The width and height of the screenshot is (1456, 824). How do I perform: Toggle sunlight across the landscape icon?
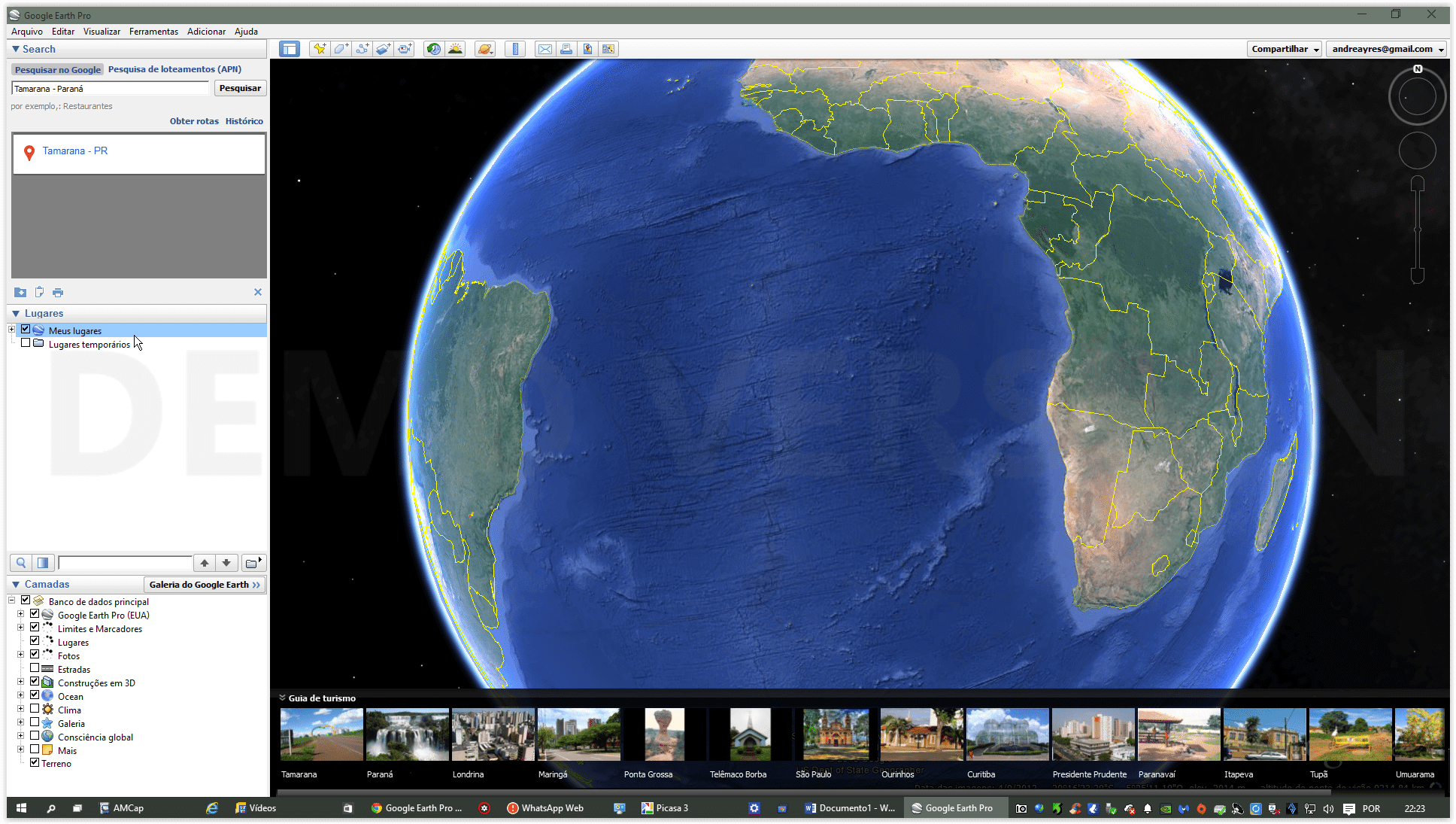455,49
